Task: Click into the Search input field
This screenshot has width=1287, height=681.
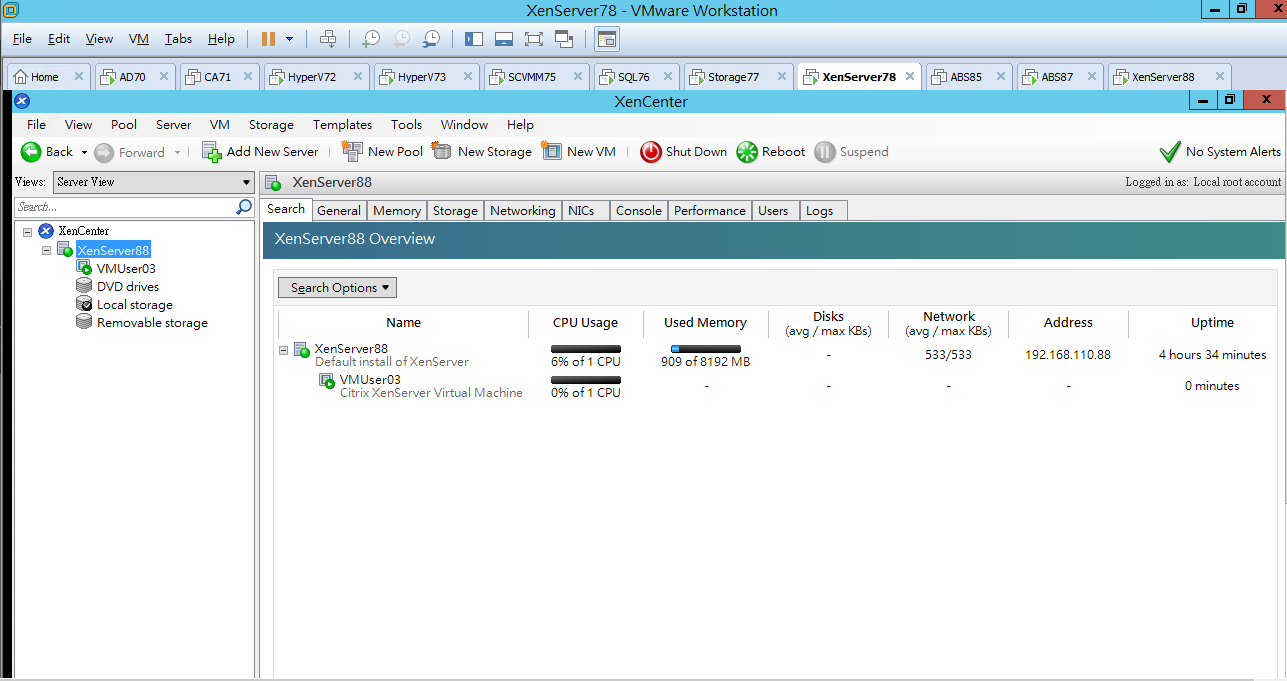Action: coord(125,207)
